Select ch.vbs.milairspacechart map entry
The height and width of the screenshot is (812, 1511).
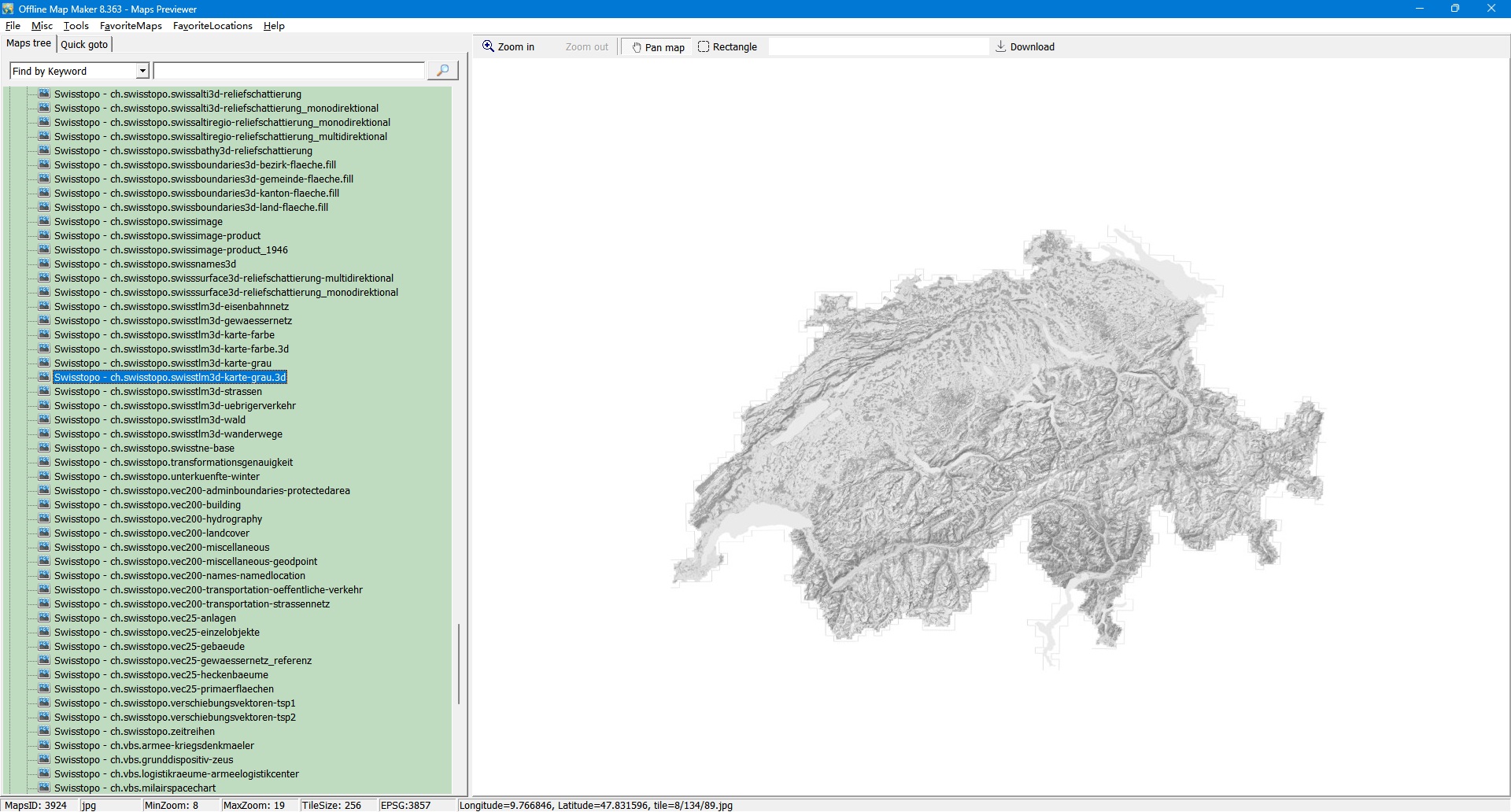click(135, 788)
